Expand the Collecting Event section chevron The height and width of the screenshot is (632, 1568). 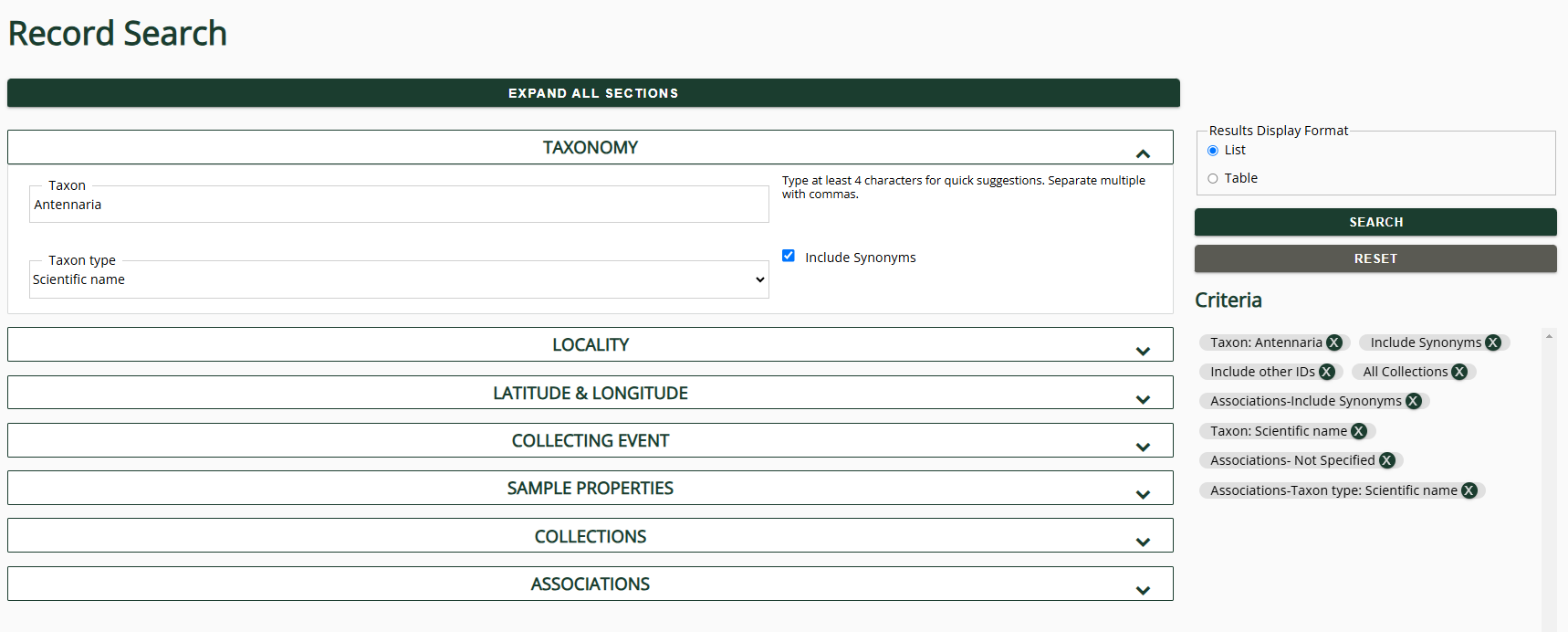coord(1143,448)
